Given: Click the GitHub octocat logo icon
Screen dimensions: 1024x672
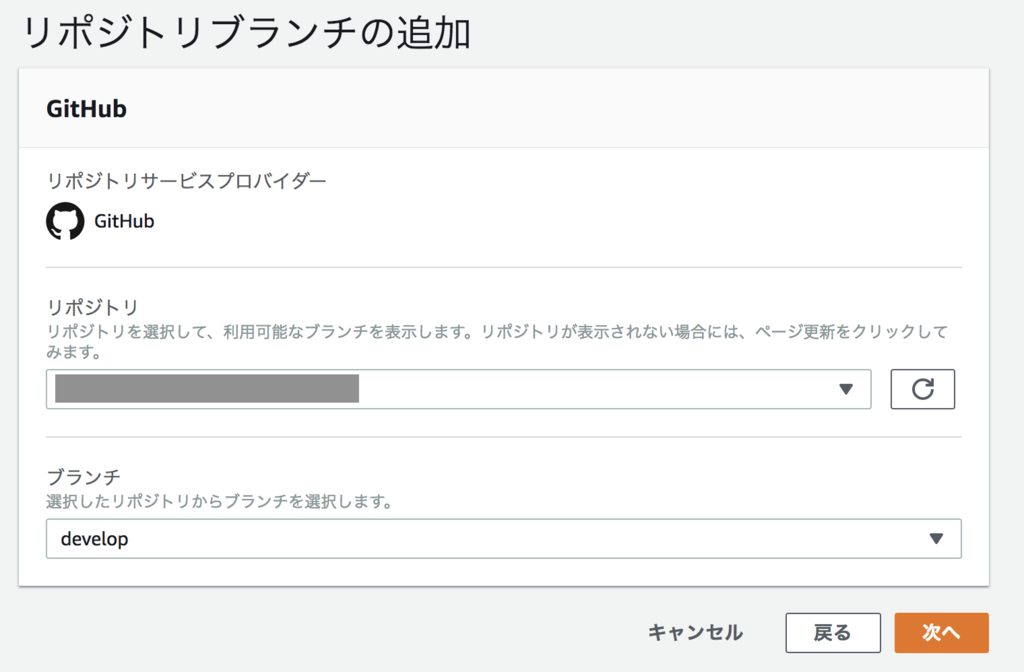Looking at the screenshot, I should (x=65, y=221).
